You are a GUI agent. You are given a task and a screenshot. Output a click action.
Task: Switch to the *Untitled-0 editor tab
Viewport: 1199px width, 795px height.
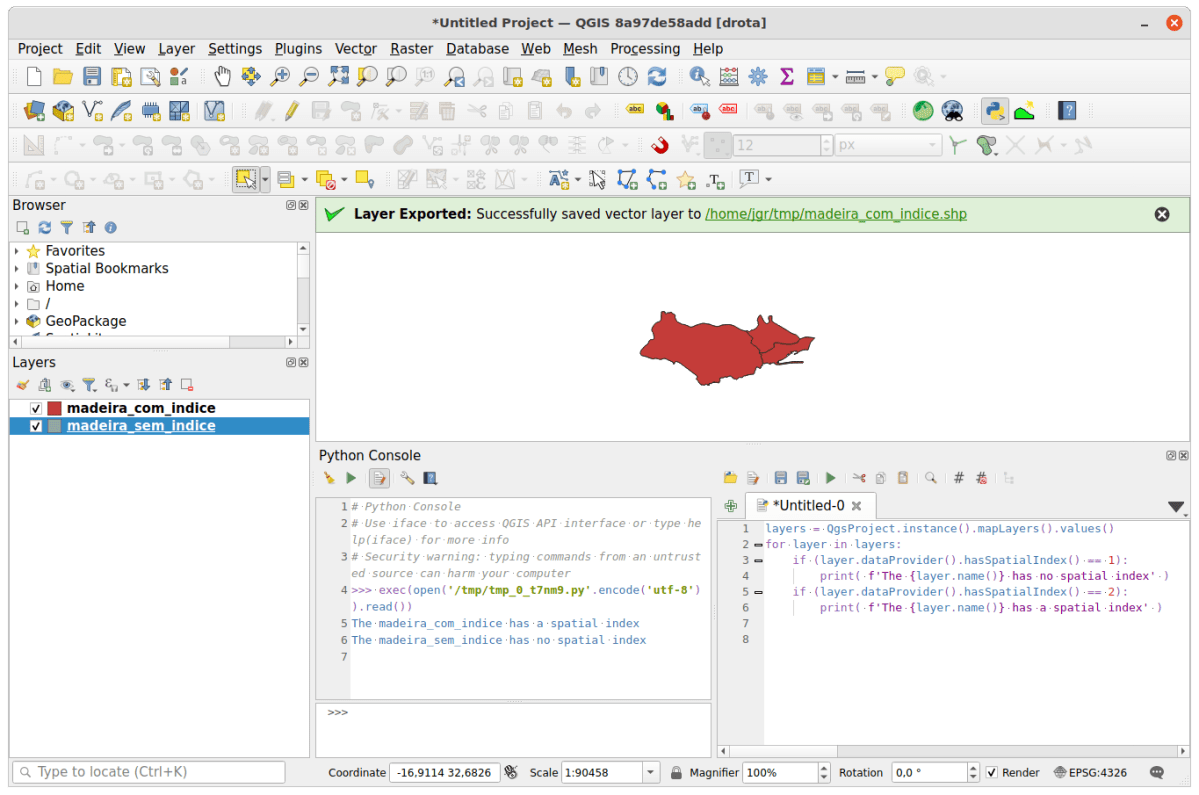(808, 506)
